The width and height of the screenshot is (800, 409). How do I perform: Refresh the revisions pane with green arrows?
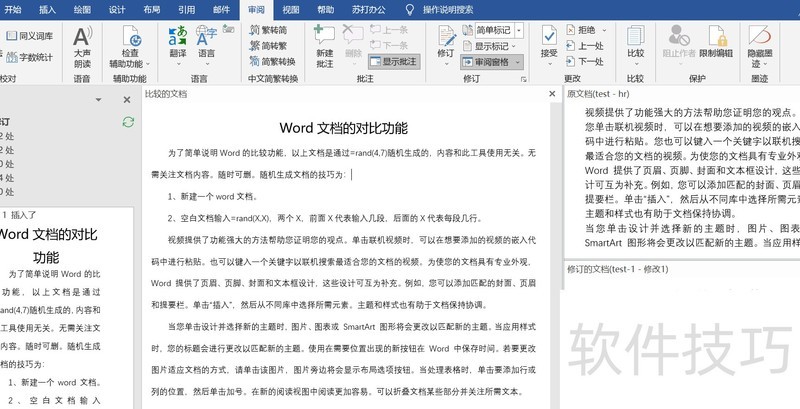(127, 121)
